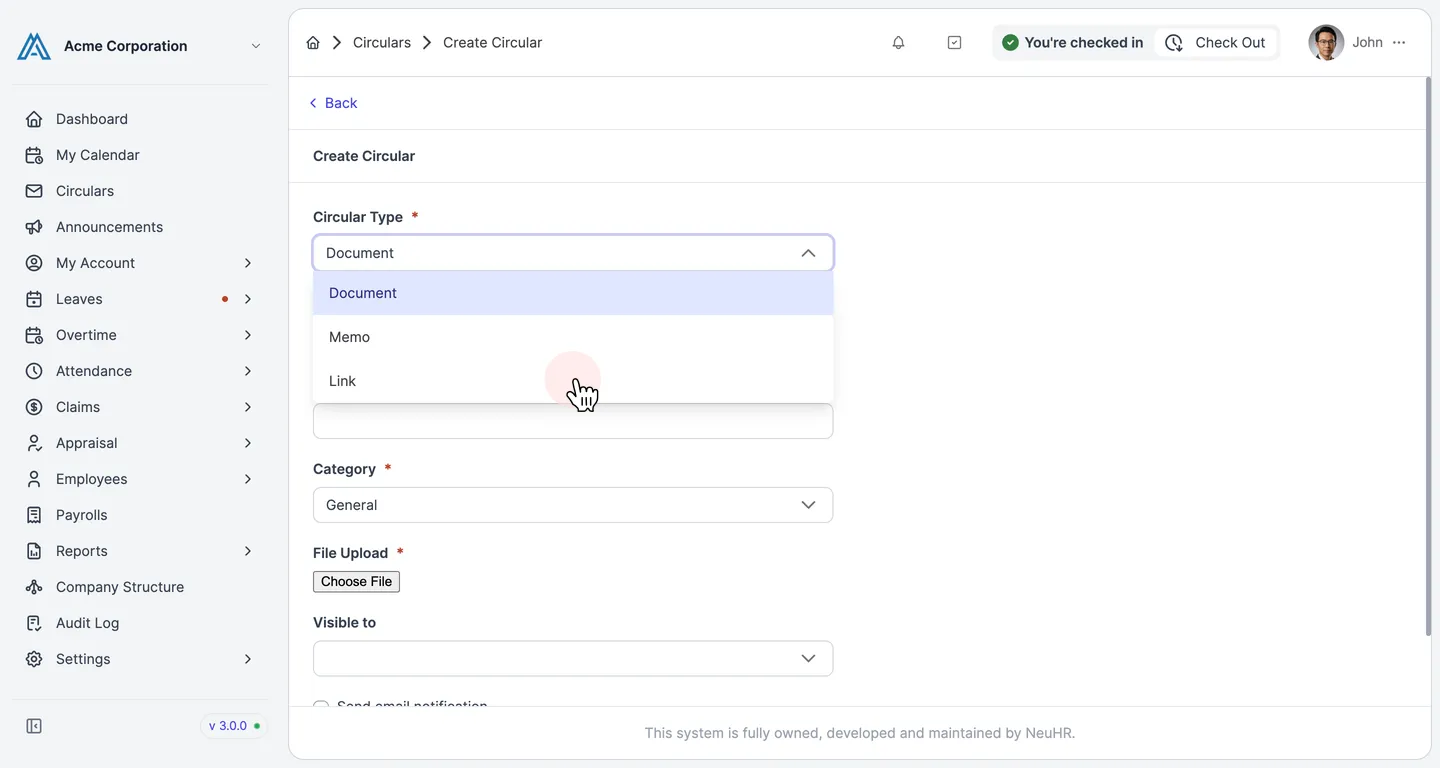The height and width of the screenshot is (768, 1440).
Task: Expand the Settings submenu arrow
Action: 248,659
